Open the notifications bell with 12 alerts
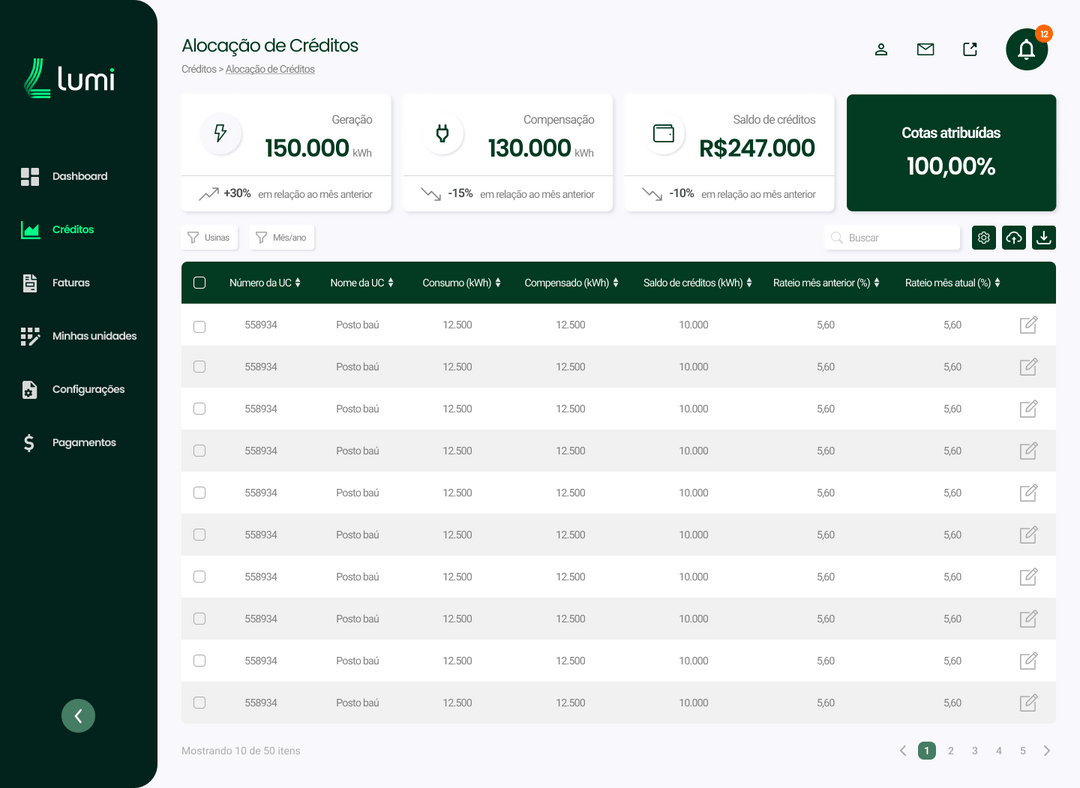The image size is (1080, 788). point(1027,49)
